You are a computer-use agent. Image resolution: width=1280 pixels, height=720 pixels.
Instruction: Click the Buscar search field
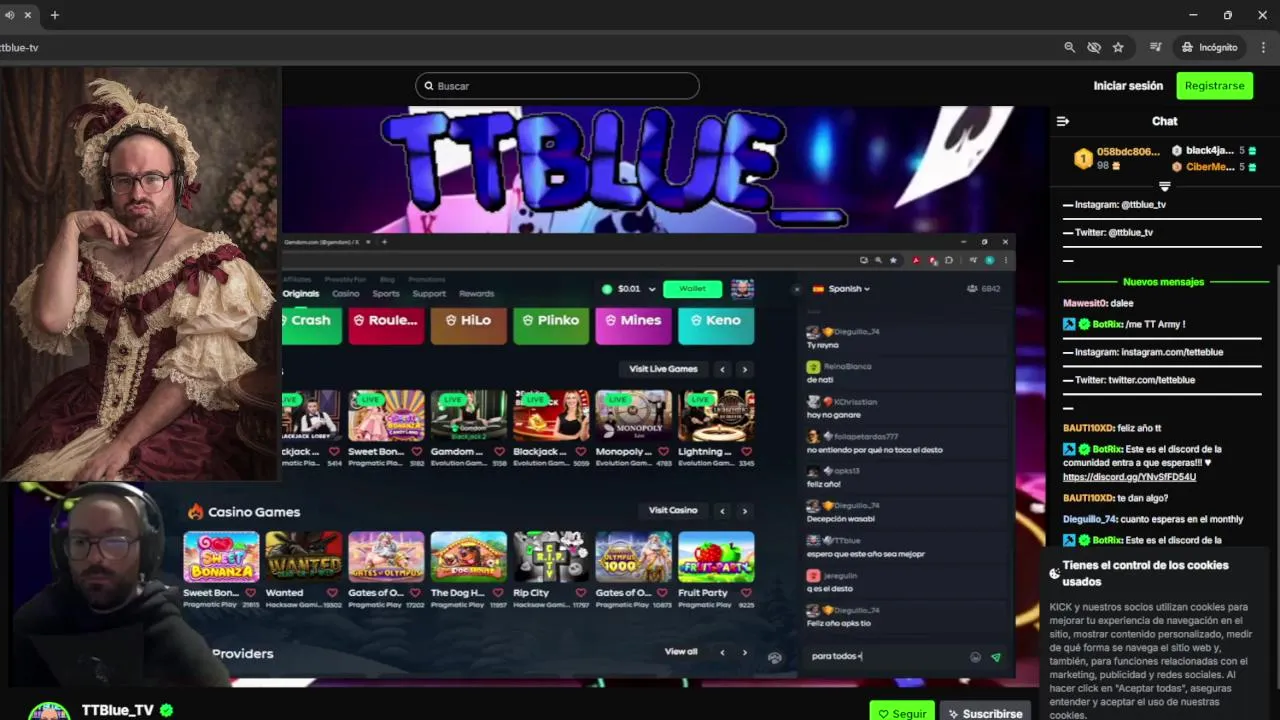pyautogui.click(x=557, y=86)
